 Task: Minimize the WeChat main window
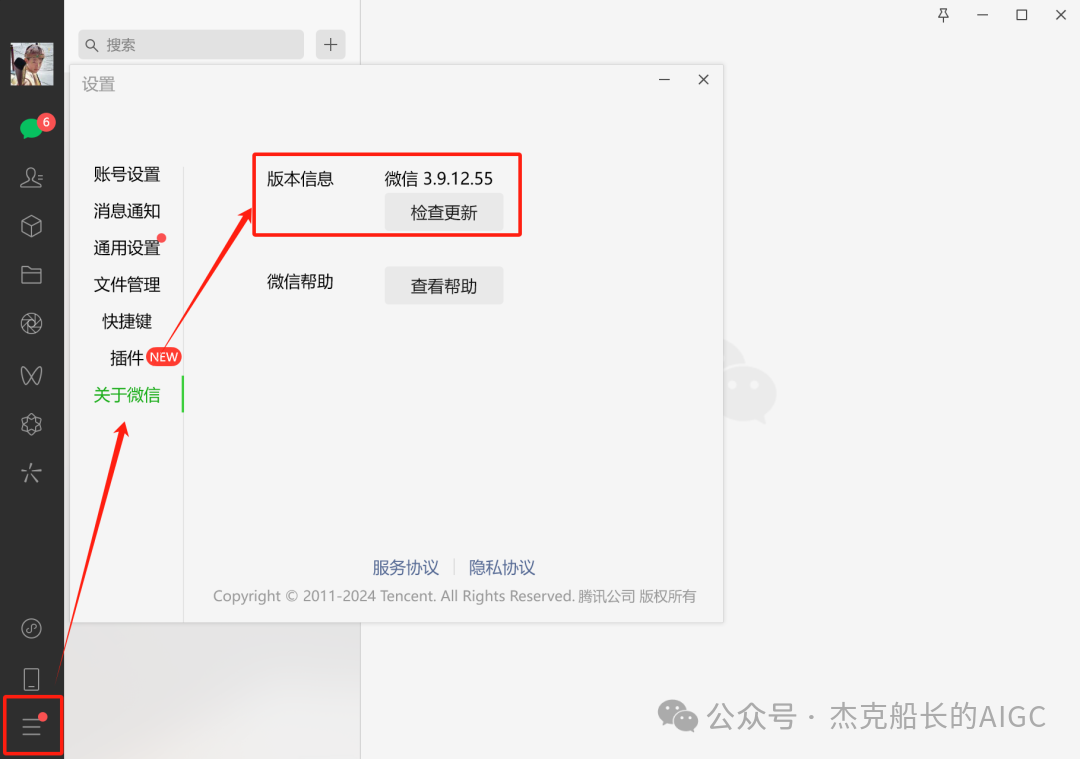[983, 15]
